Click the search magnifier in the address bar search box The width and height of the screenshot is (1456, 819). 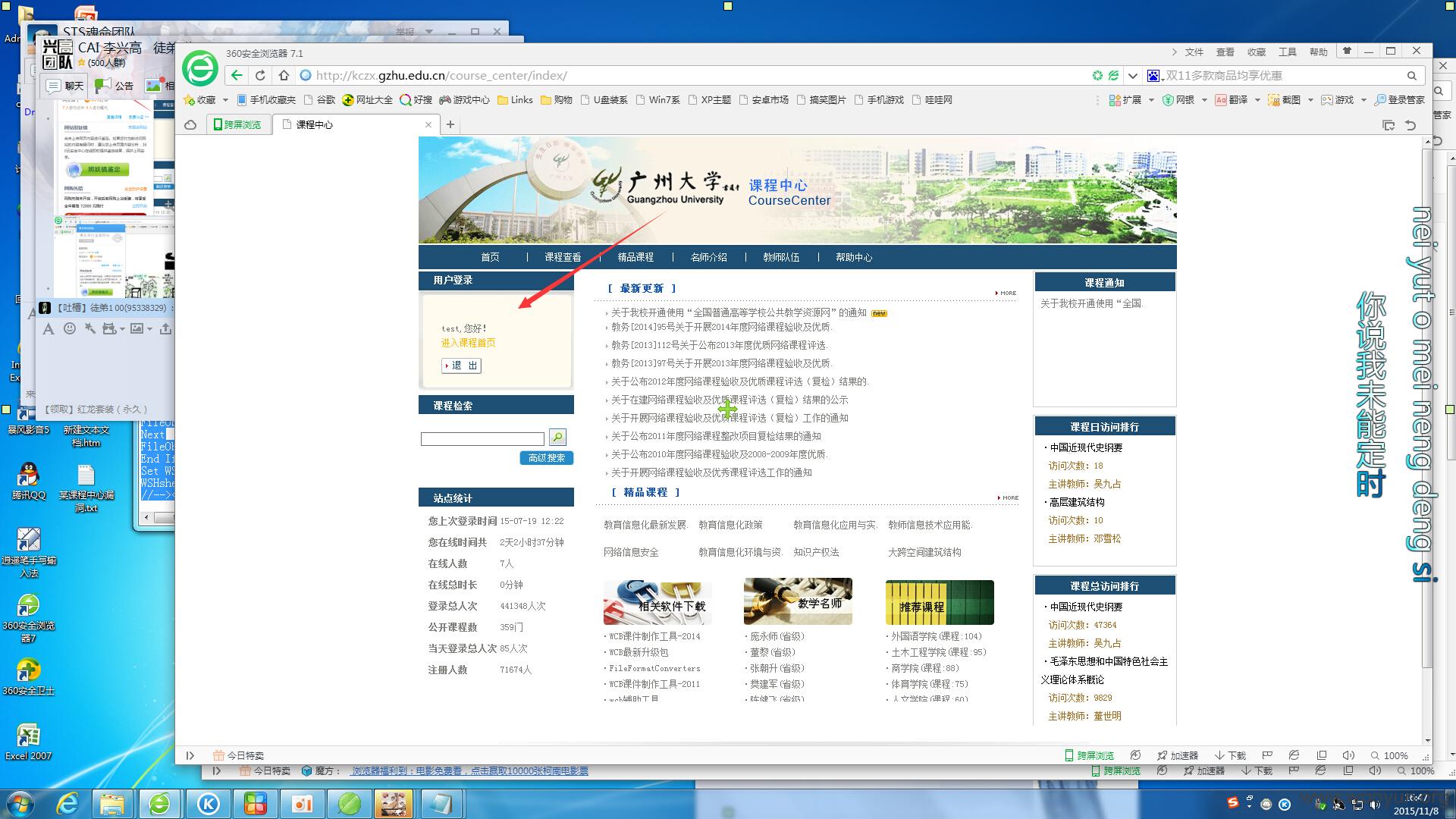[1412, 76]
